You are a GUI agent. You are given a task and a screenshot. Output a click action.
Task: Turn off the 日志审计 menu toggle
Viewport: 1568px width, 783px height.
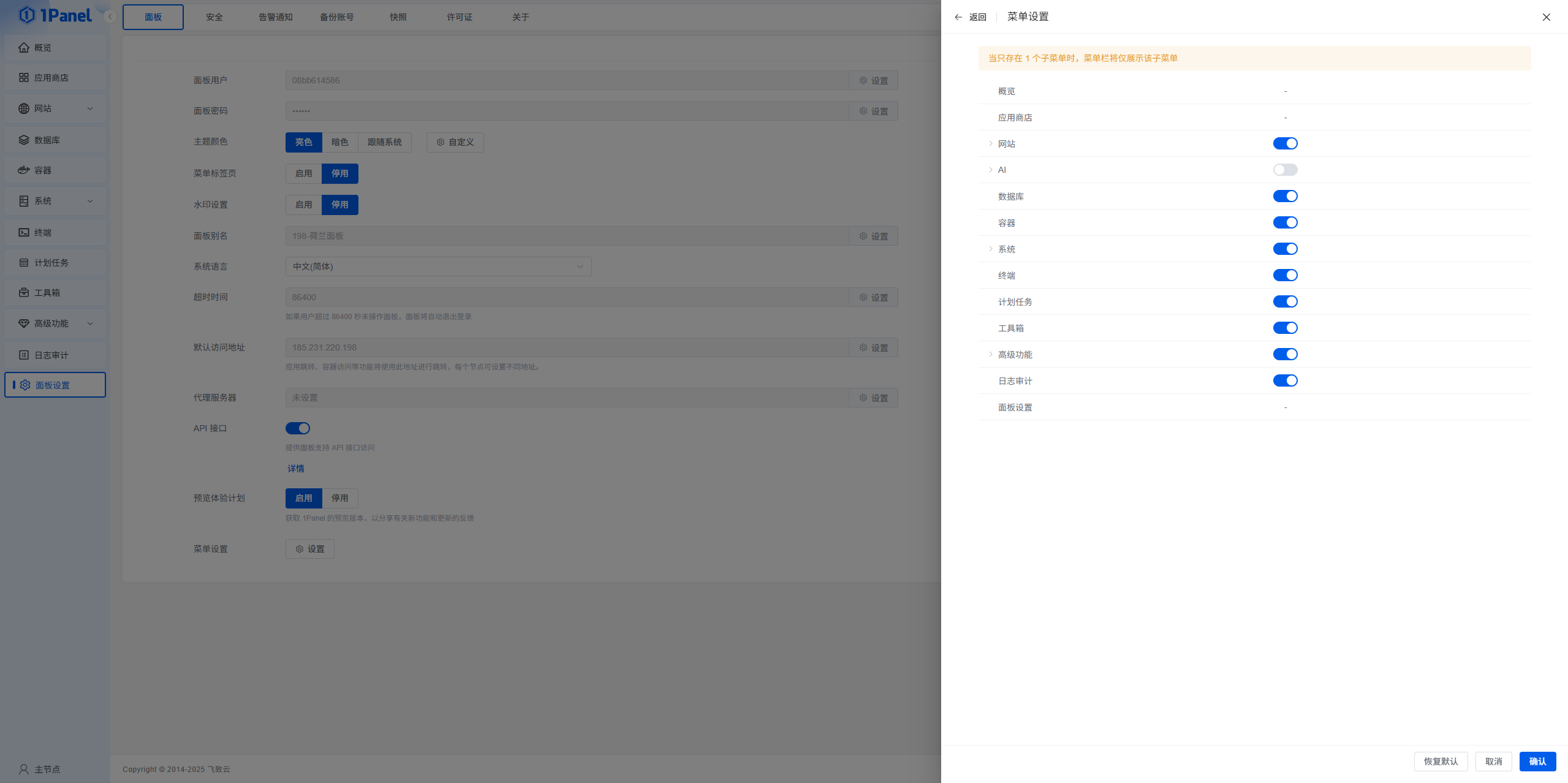[1285, 380]
